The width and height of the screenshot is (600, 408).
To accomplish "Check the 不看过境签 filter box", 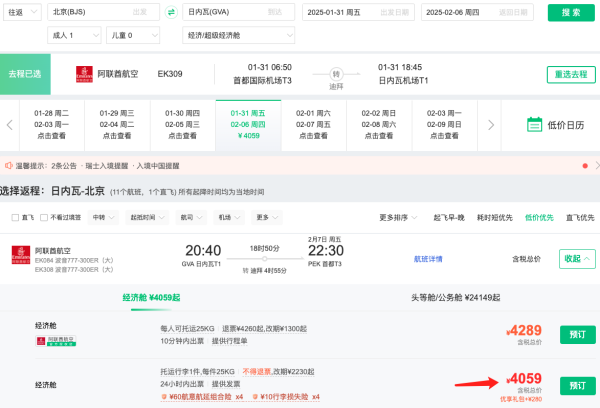I will click(x=44, y=217).
